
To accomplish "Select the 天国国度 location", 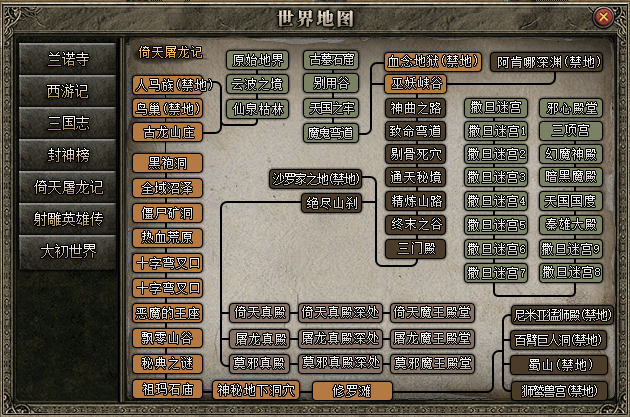I will pyautogui.click(x=571, y=201).
